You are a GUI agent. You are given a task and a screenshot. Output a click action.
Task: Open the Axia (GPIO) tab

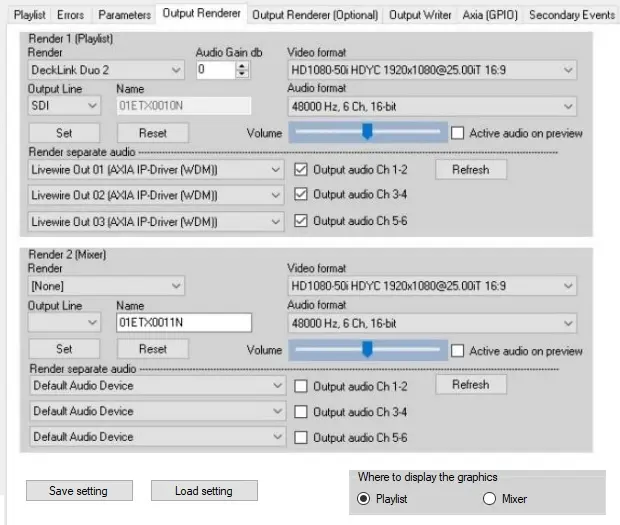click(491, 15)
